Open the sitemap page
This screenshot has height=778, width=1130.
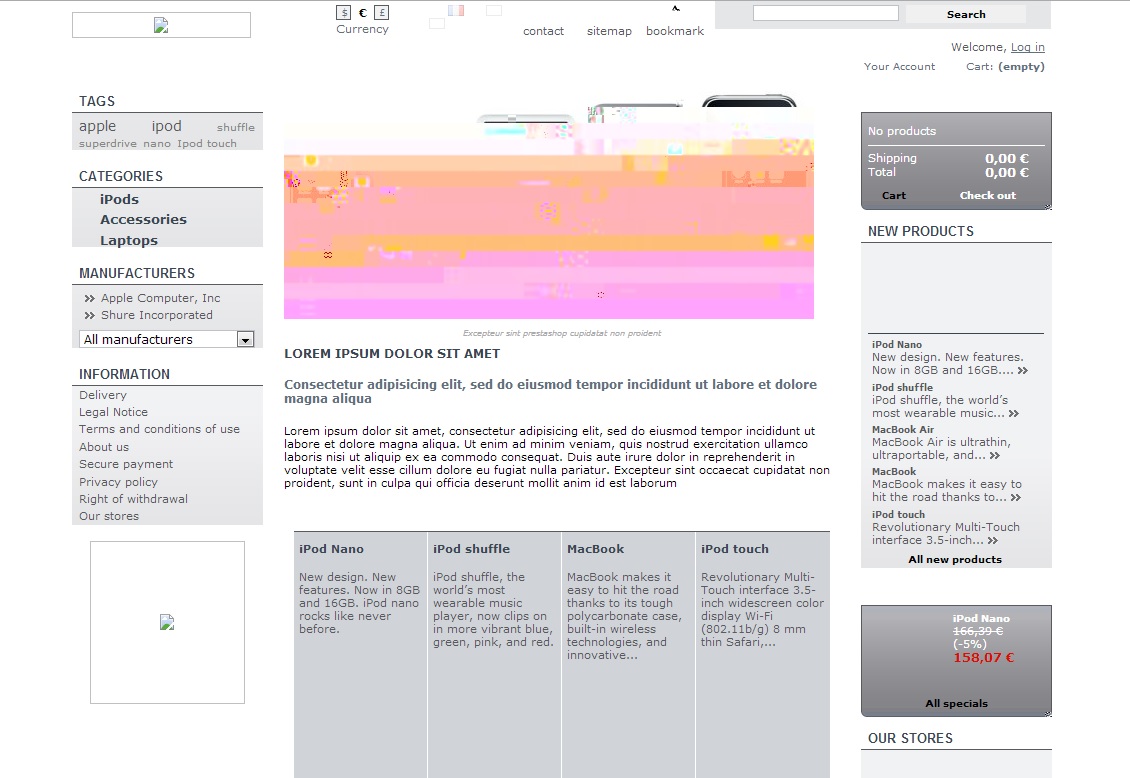tap(609, 31)
